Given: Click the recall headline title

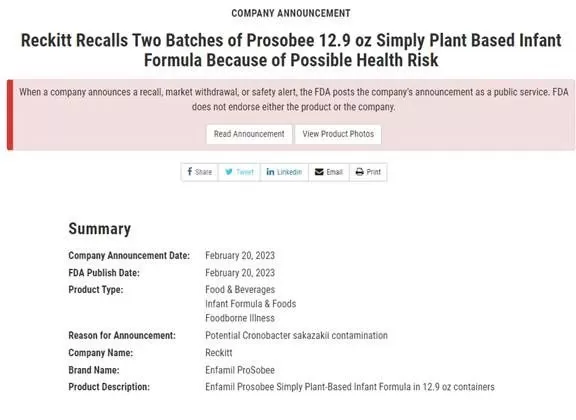Looking at the screenshot, I should 291,50.
